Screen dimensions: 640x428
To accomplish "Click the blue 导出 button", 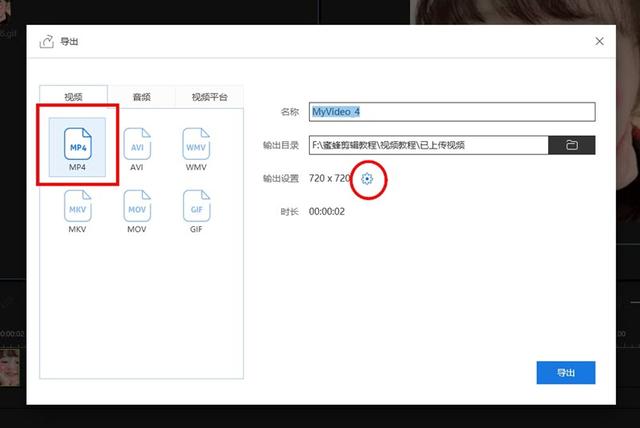I will [x=566, y=373].
